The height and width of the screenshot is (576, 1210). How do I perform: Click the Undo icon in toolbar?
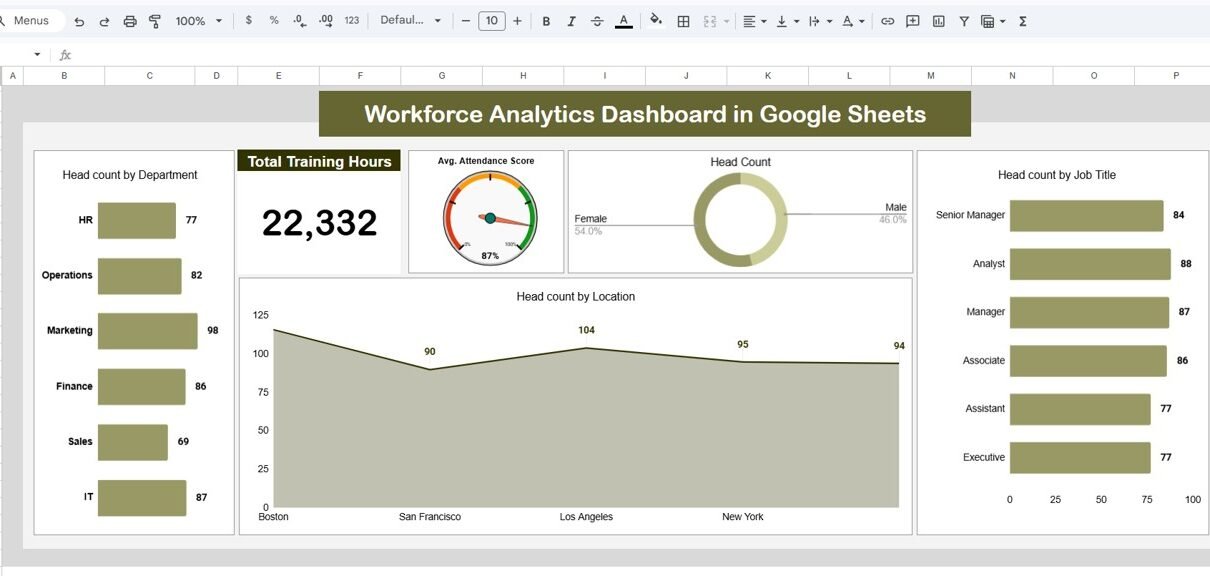pos(79,21)
